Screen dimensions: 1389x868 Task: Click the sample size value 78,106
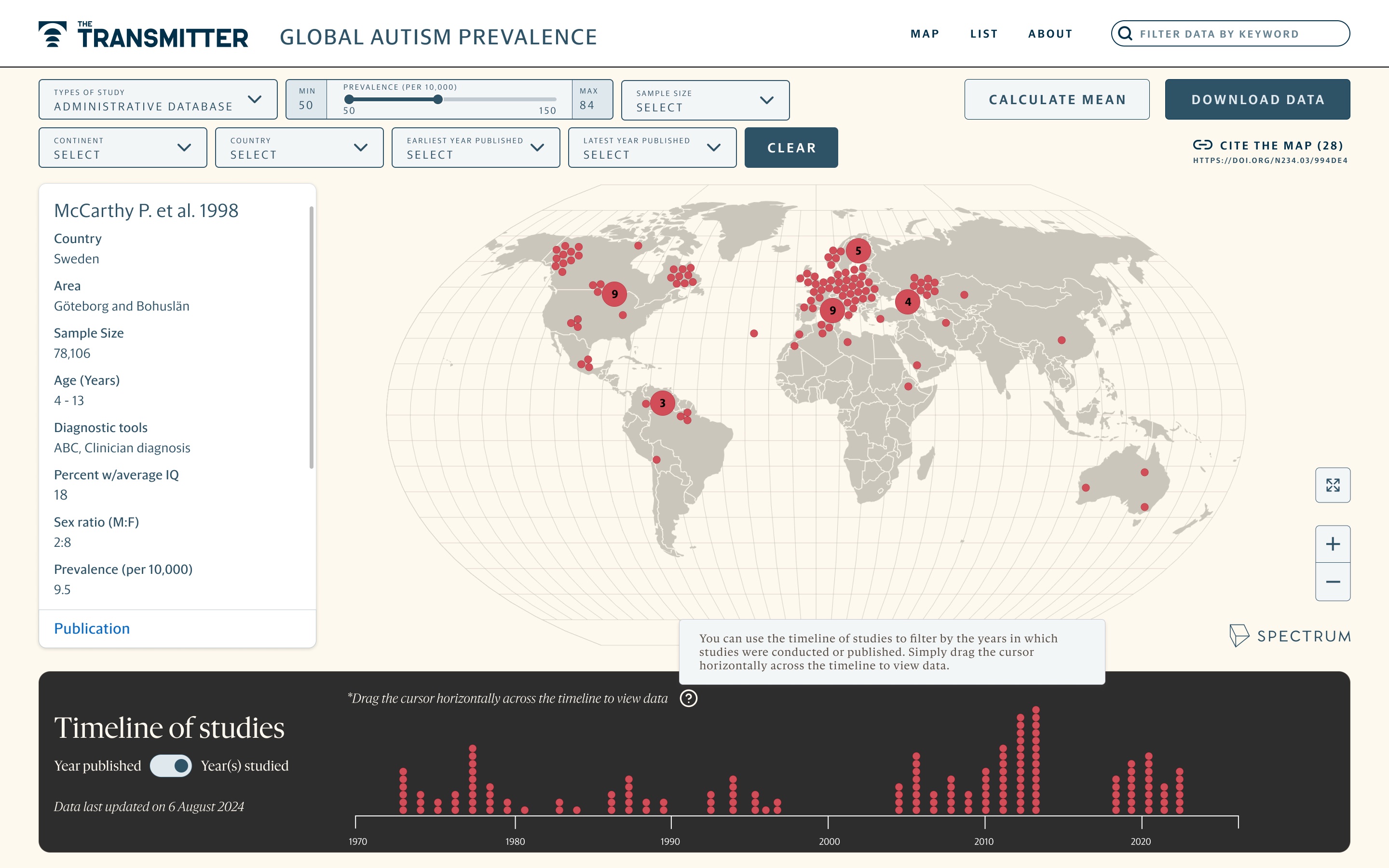(72, 353)
